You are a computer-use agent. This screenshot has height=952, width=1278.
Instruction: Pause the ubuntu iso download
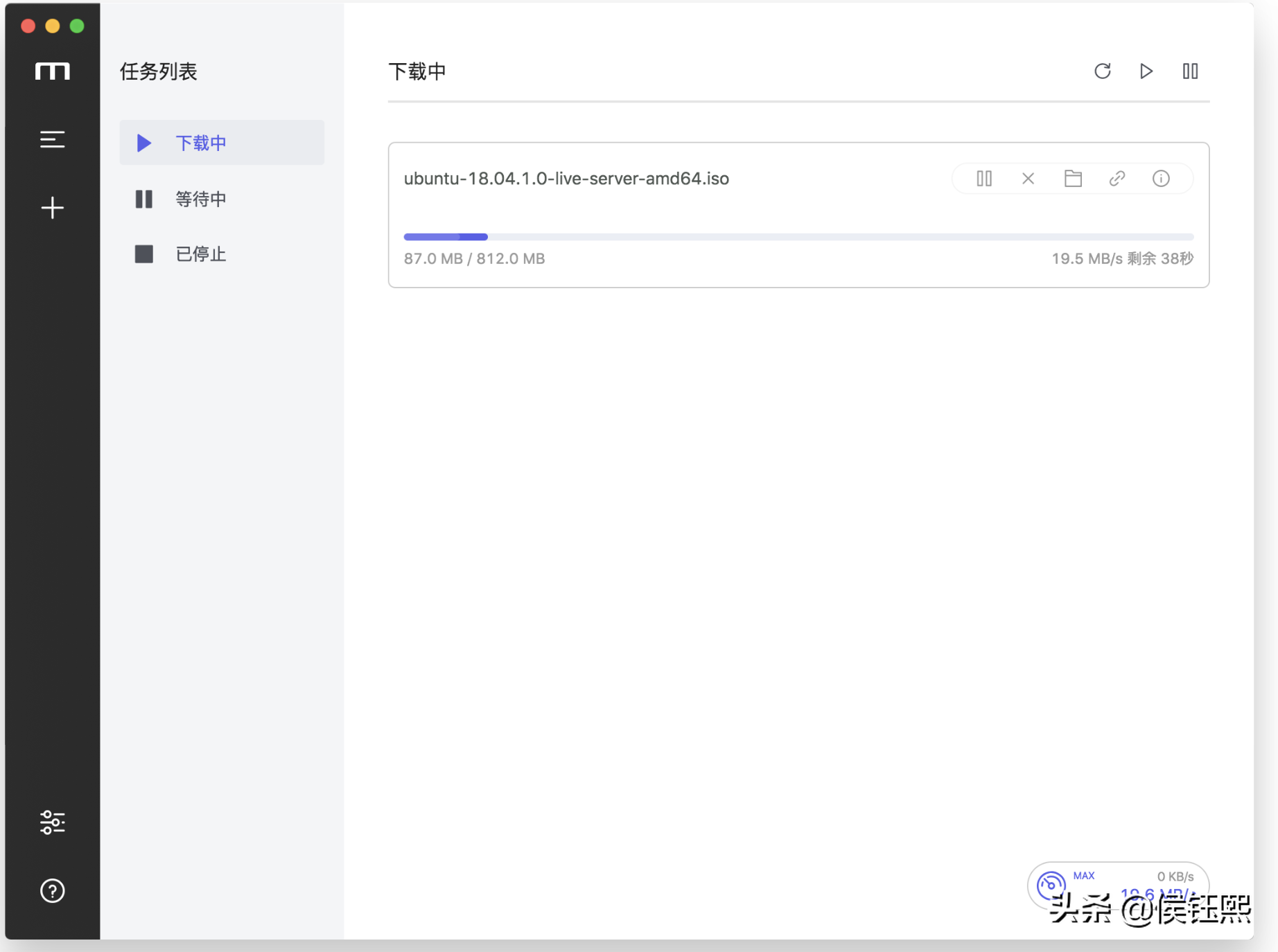[x=984, y=179]
